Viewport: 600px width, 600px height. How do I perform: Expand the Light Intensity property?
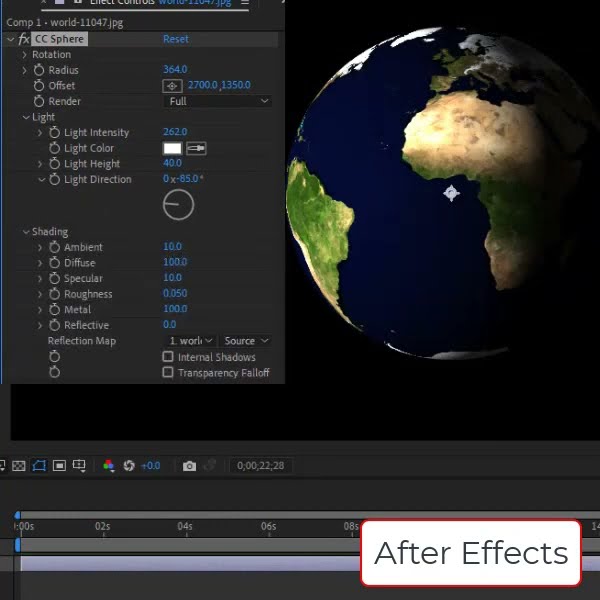[40, 133]
